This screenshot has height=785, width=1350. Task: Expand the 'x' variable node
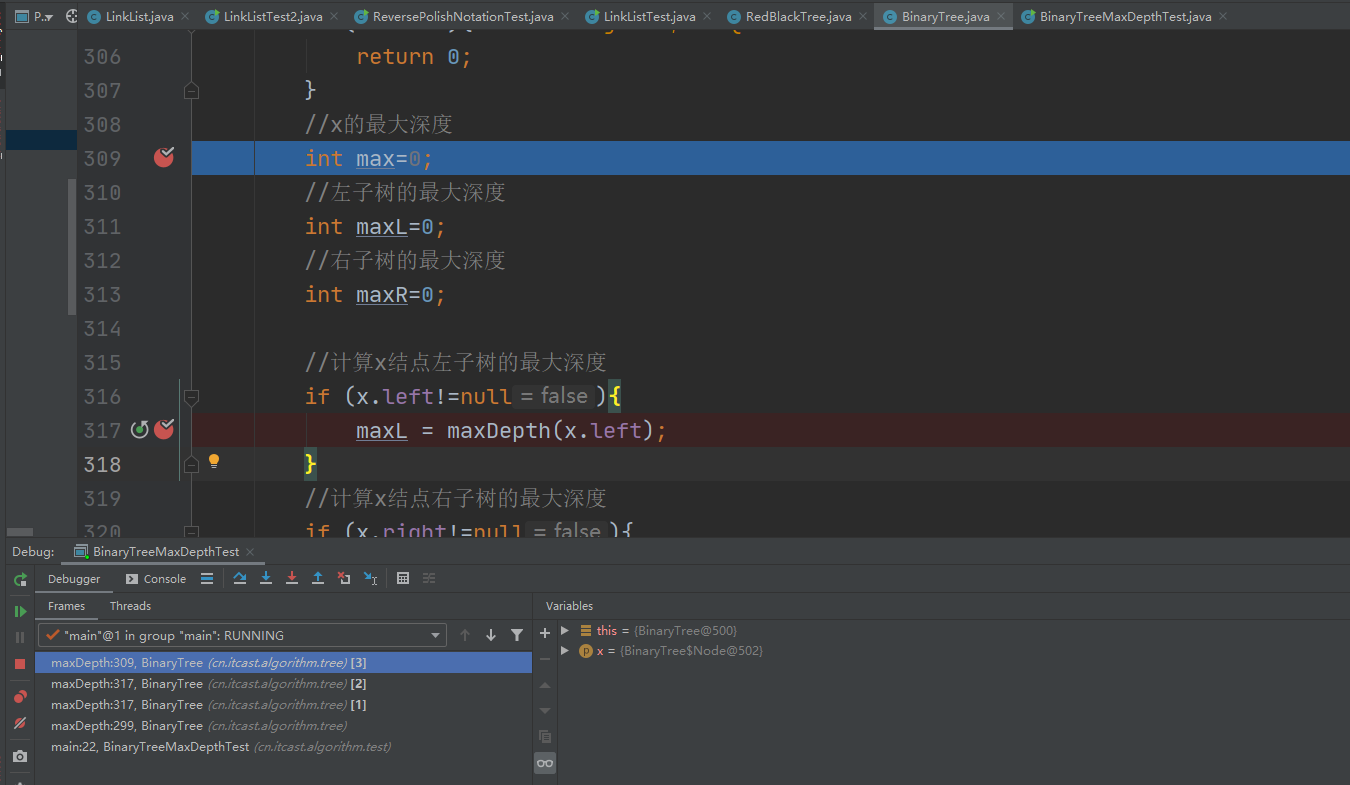click(565, 651)
